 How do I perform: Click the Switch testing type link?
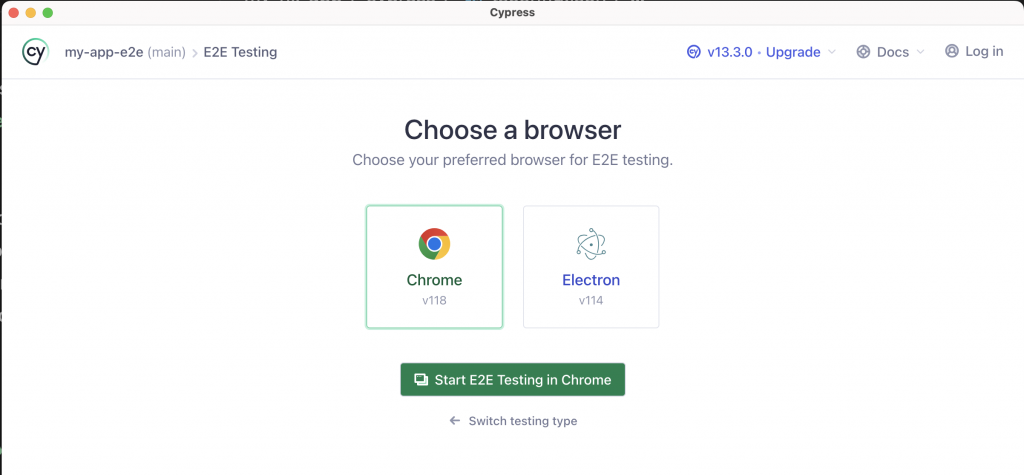tap(522, 421)
